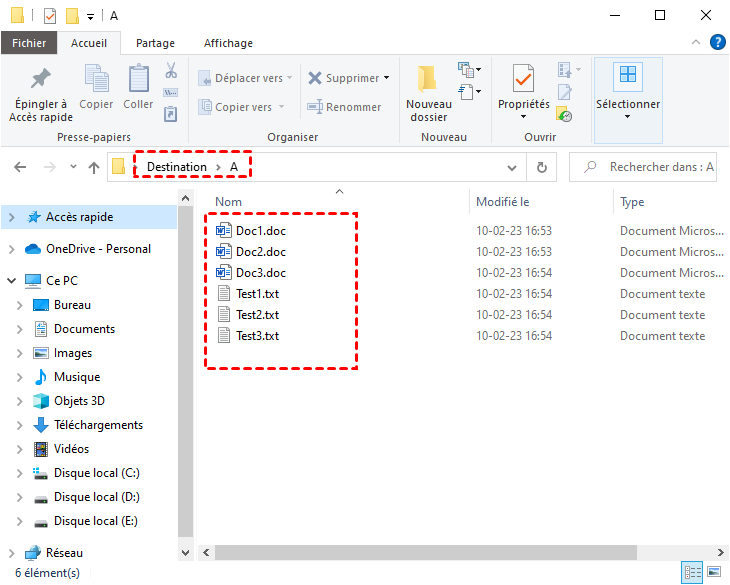The height and width of the screenshot is (585, 730).
Task: Switch to large icons view in the status bar
Action: pos(714,572)
